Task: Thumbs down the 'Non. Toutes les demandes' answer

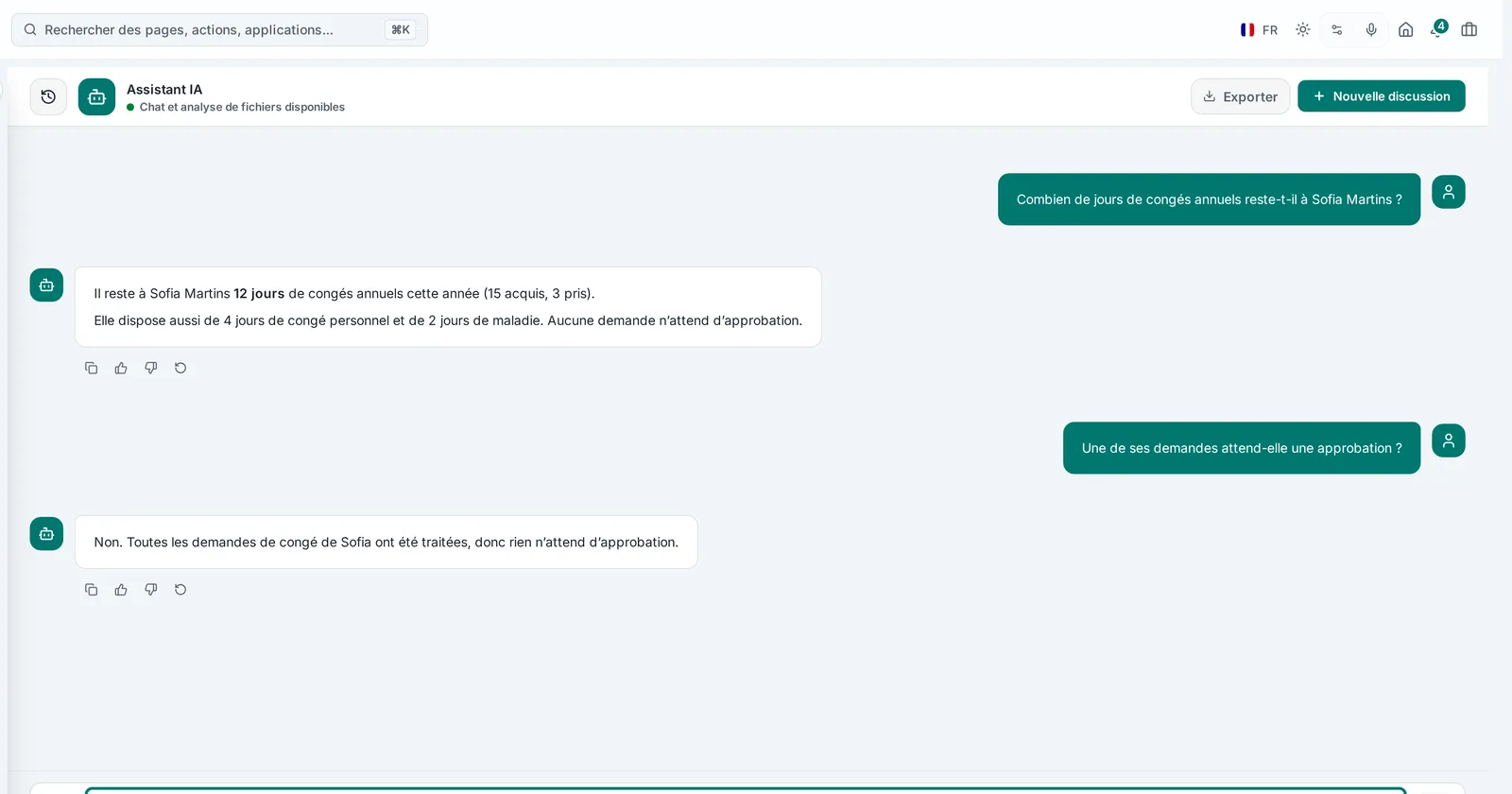Action: click(151, 590)
